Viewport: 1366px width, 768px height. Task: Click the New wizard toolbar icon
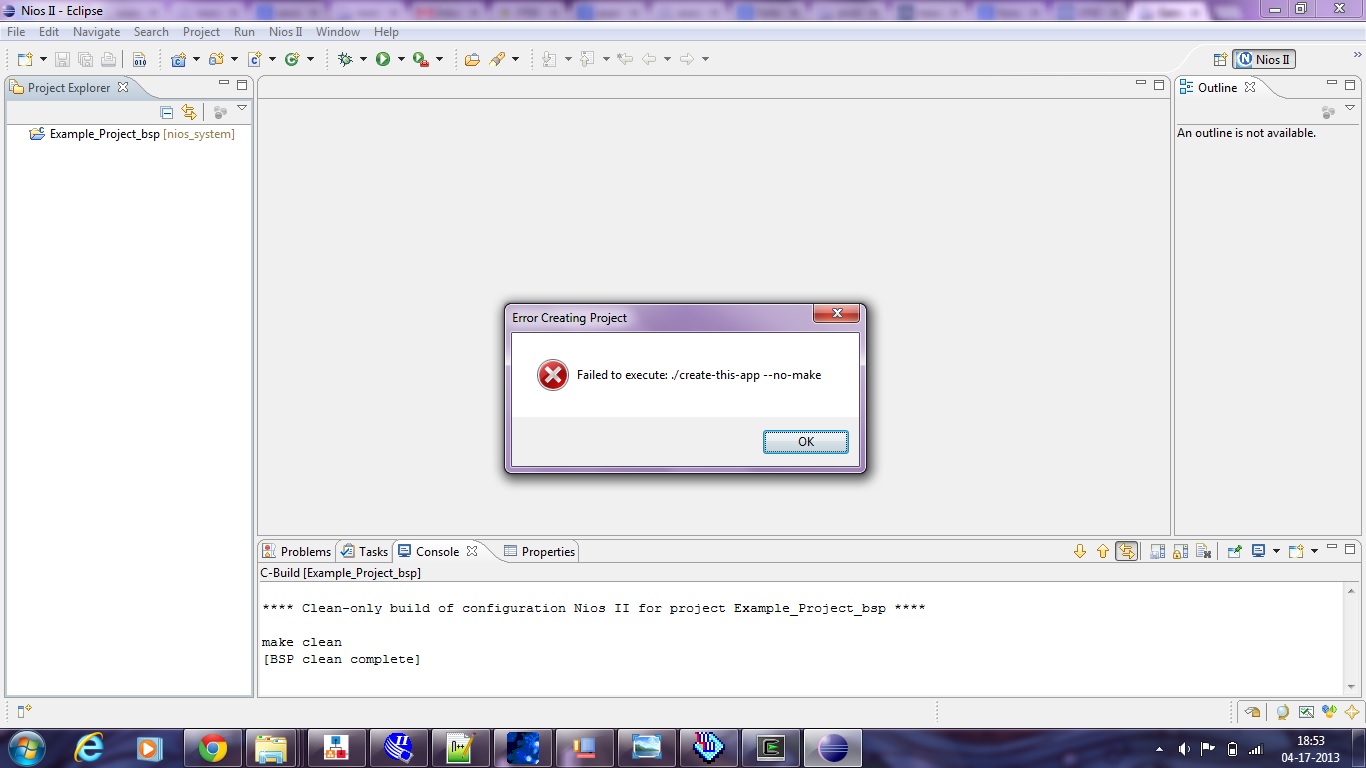point(25,59)
